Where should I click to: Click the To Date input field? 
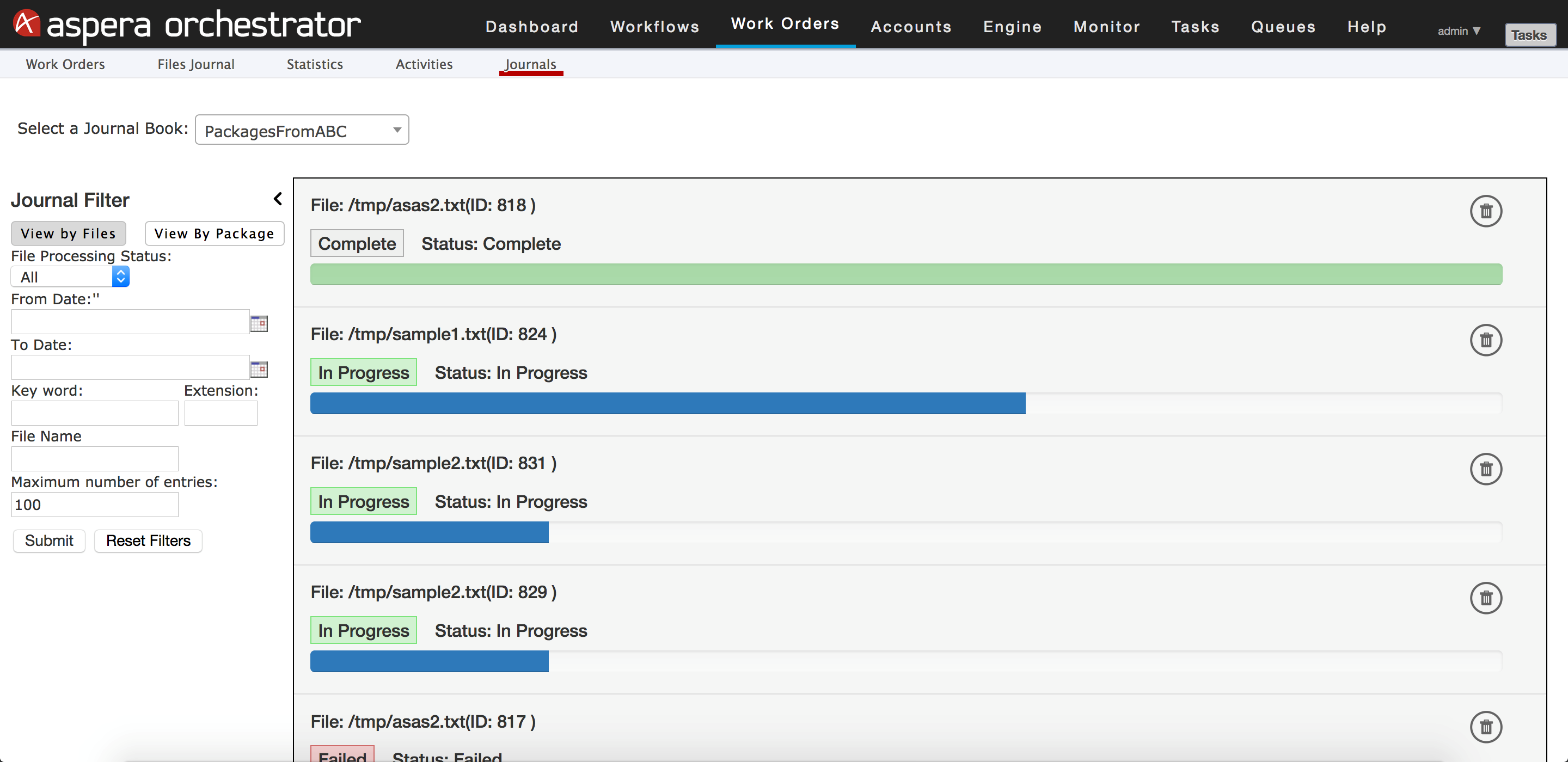(x=130, y=367)
